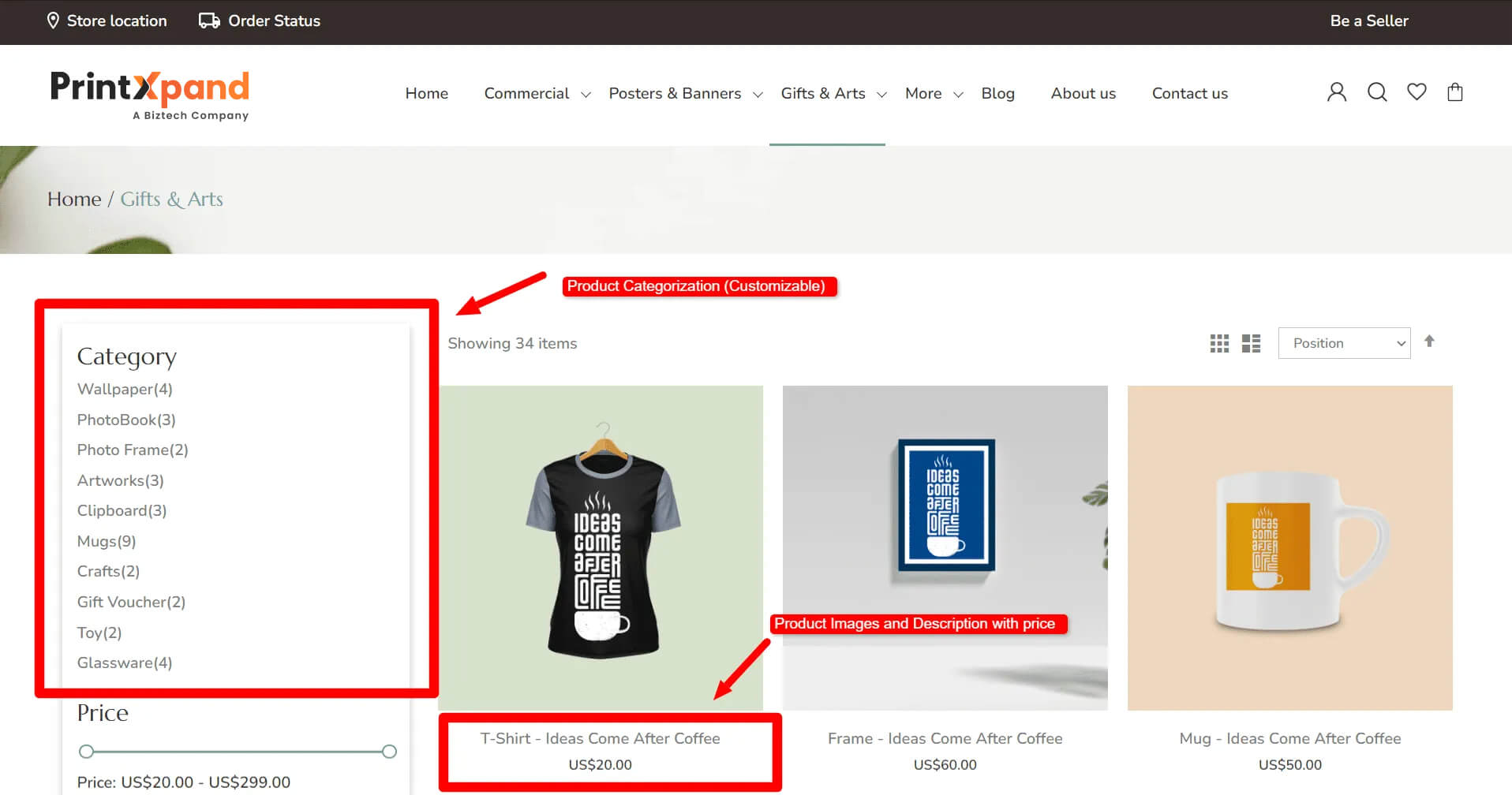The width and height of the screenshot is (1512, 795).
Task: Click the right price slider handle
Action: coord(389,752)
